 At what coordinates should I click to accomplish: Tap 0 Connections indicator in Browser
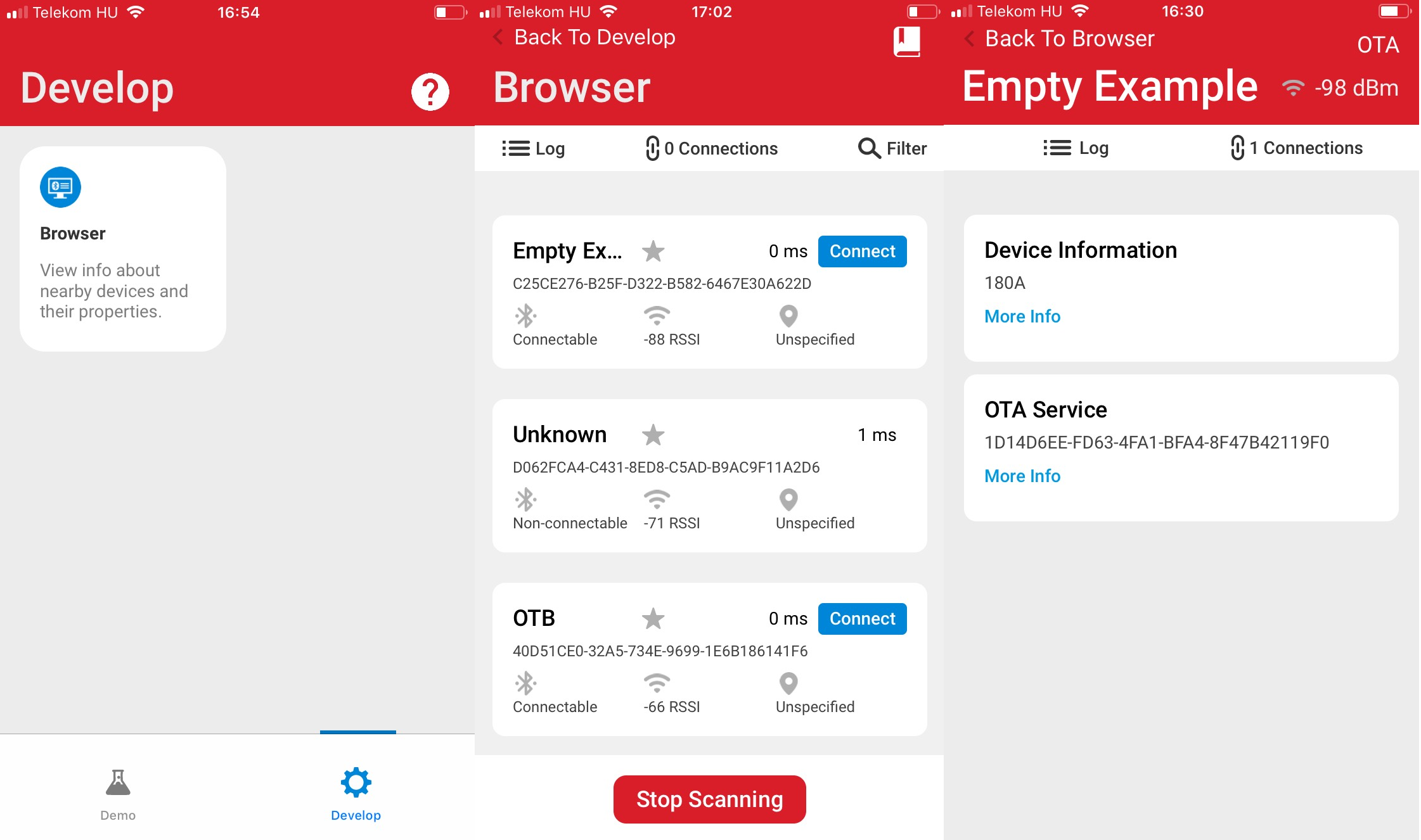tap(709, 148)
